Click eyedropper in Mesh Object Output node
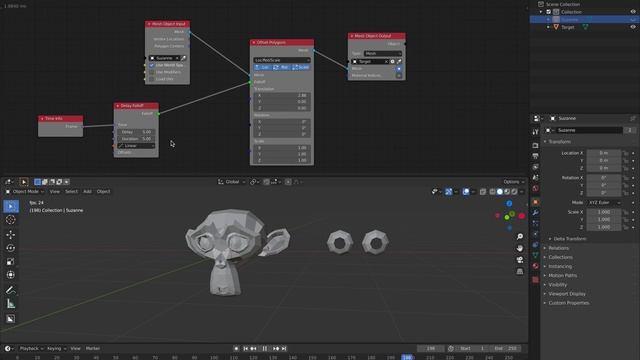640x360 pixels. pos(399,62)
